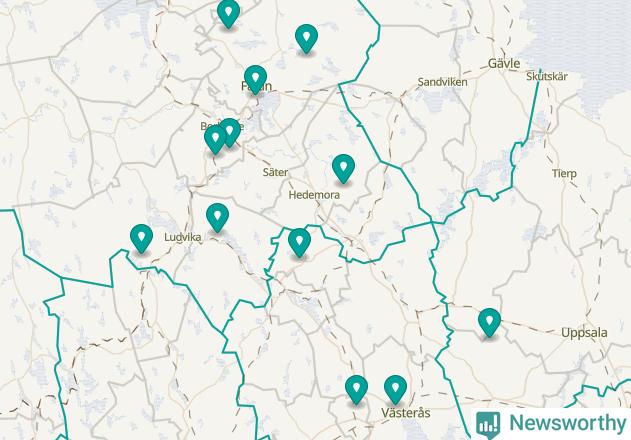This screenshot has width=631, height=440.
Task: Click the Tierp town label
Action: [x=564, y=174]
